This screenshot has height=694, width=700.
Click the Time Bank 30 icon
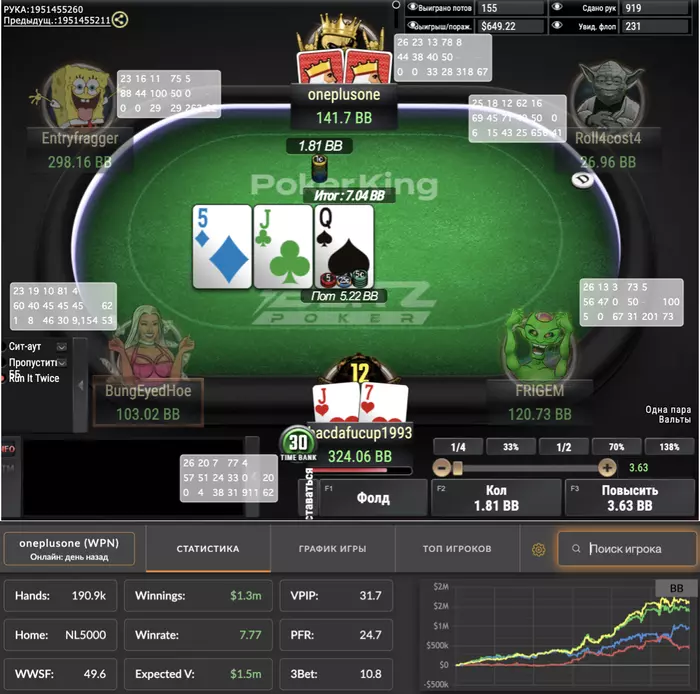tap(298, 444)
